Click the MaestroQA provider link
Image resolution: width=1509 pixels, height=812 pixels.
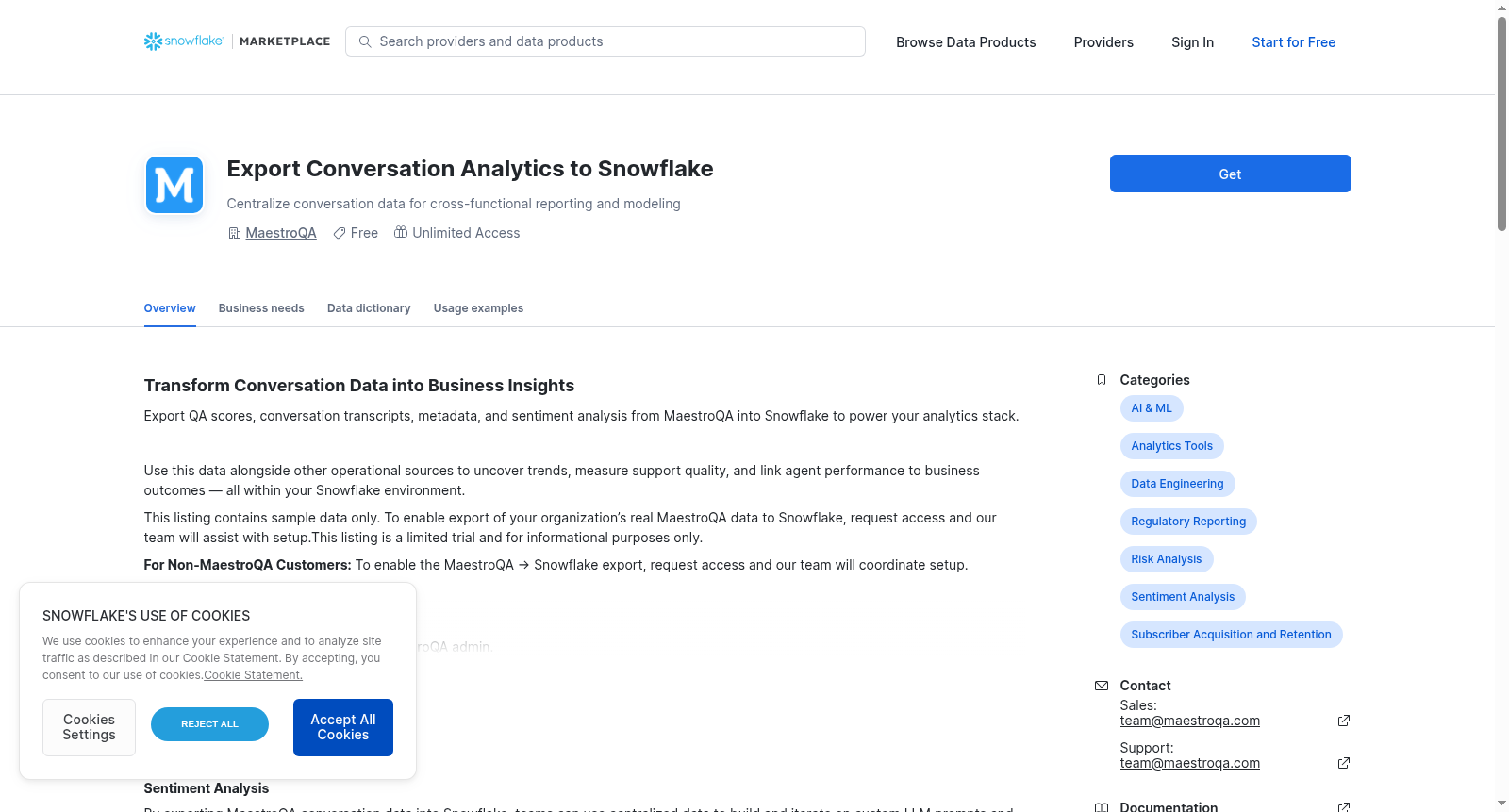coord(281,233)
